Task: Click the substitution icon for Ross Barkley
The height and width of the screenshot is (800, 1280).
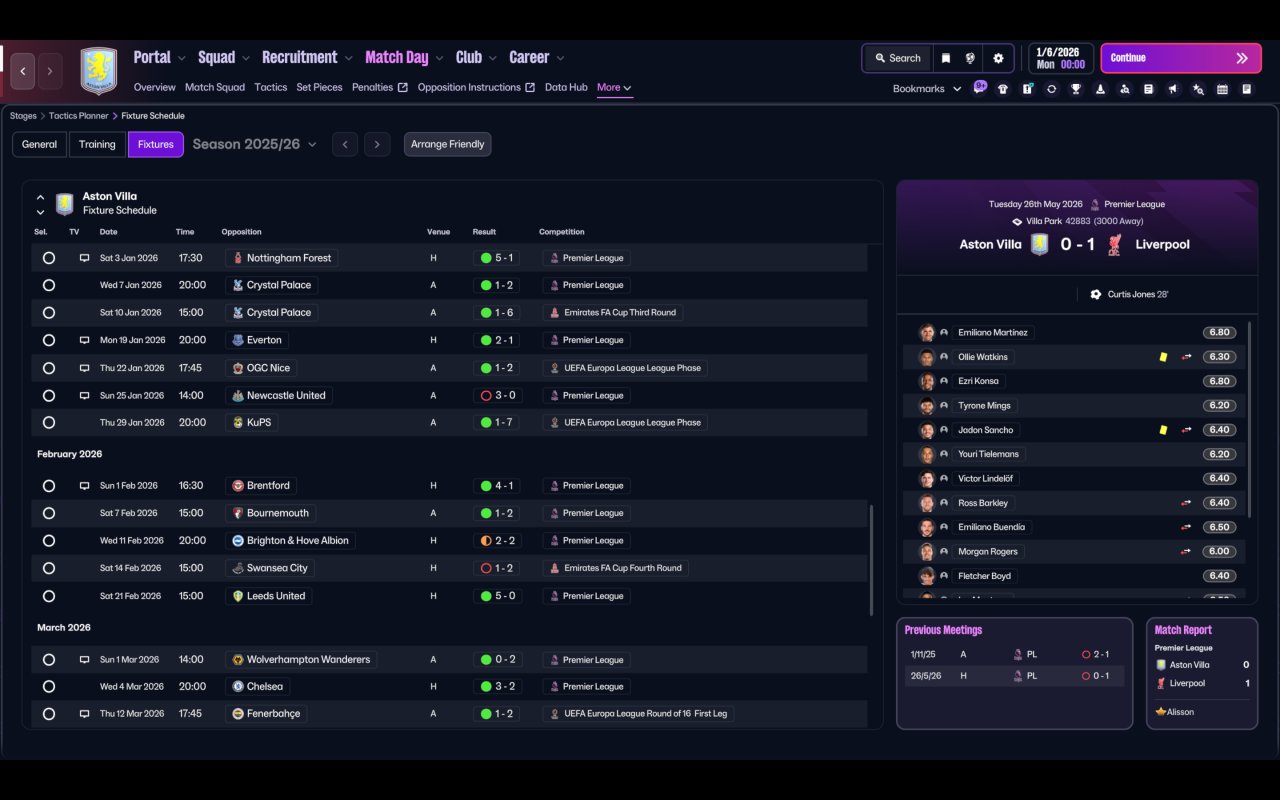Action: [x=1186, y=503]
